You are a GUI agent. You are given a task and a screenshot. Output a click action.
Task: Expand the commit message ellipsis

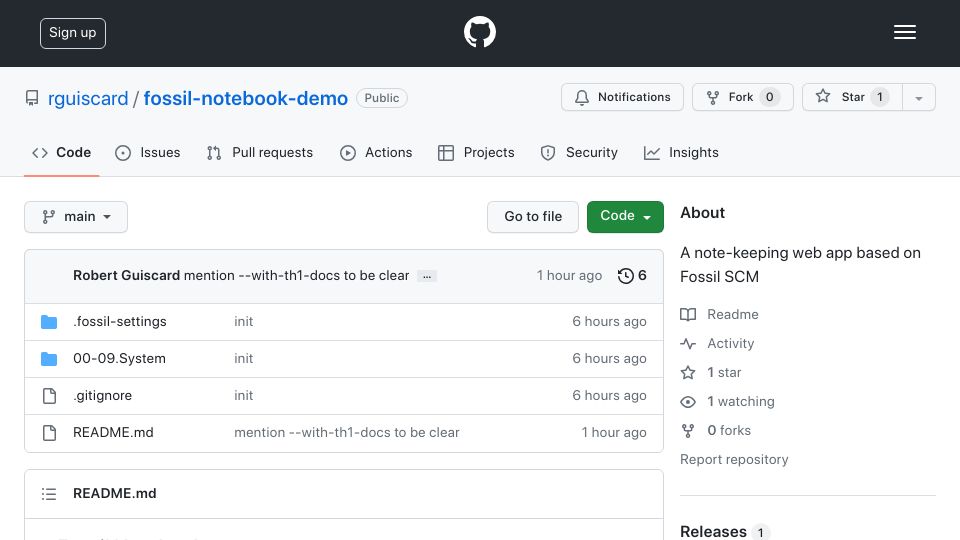click(x=427, y=276)
